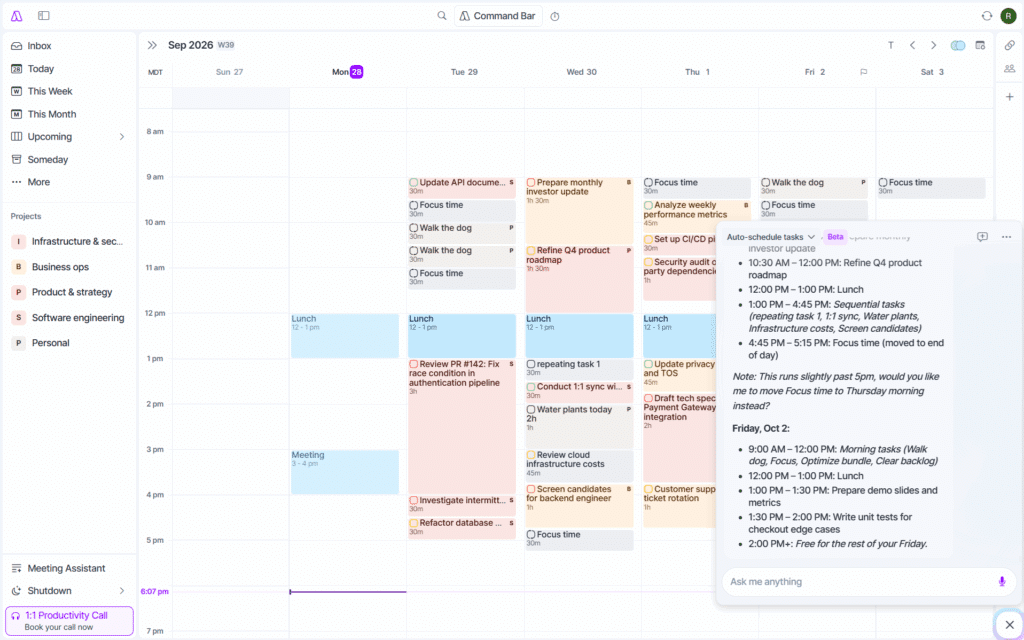The width and height of the screenshot is (1024, 640).
Task: Open the people icon in right rail
Action: click(x=1010, y=69)
